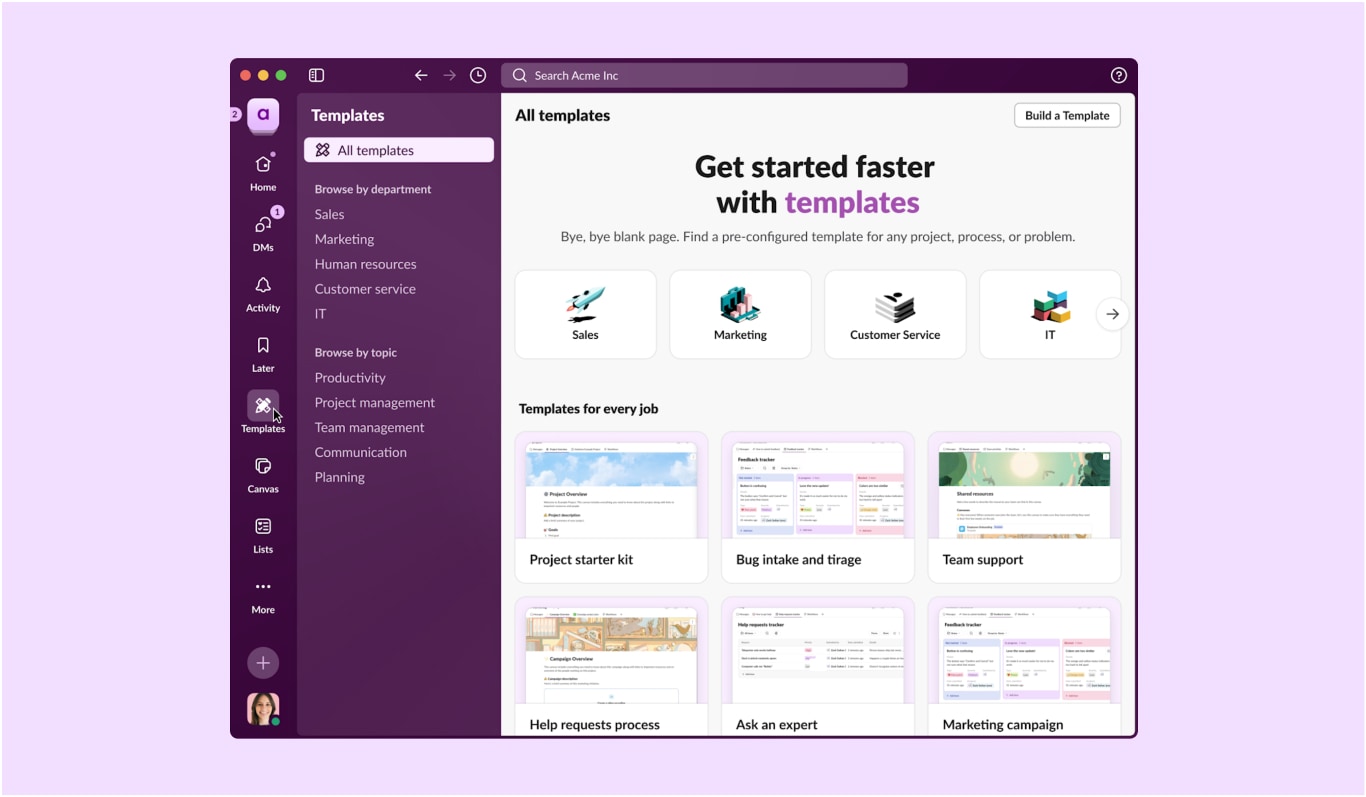Select the Marketing category card
This screenshot has width=1366, height=797.
pos(740,314)
